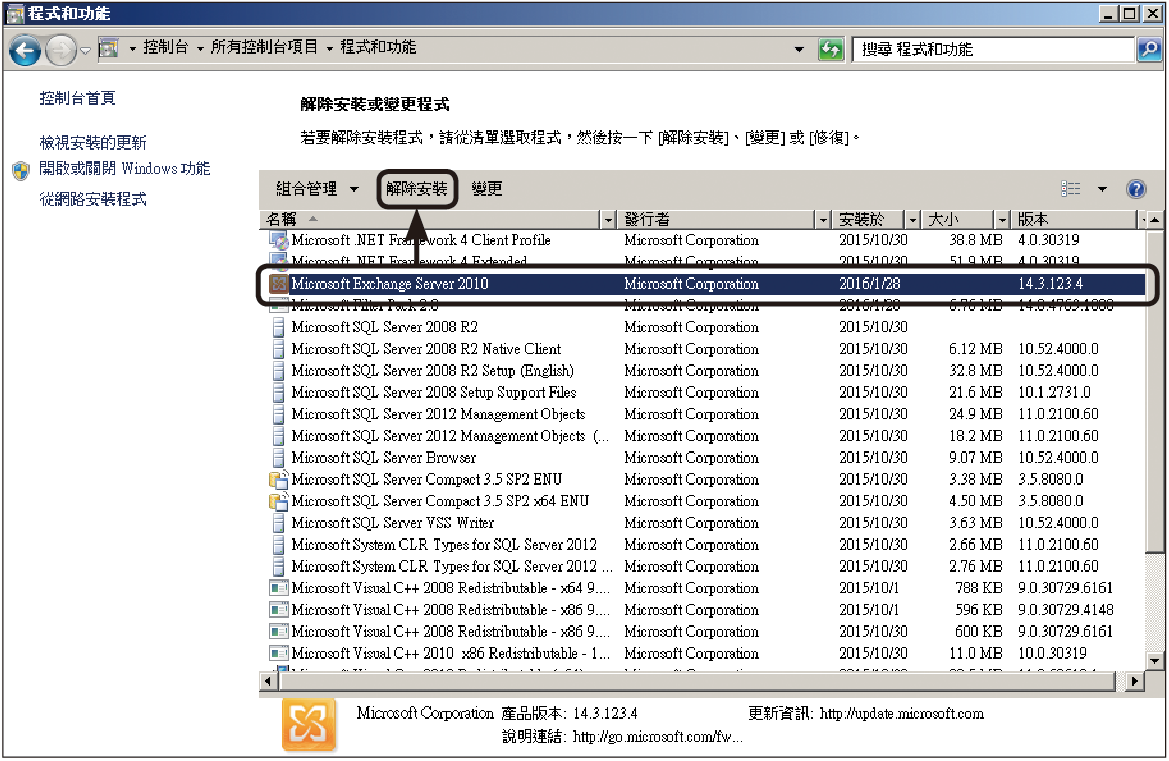Click the 解除安裝 button
The width and height of the screenshot is (1169, 761).
coord(417,189)
